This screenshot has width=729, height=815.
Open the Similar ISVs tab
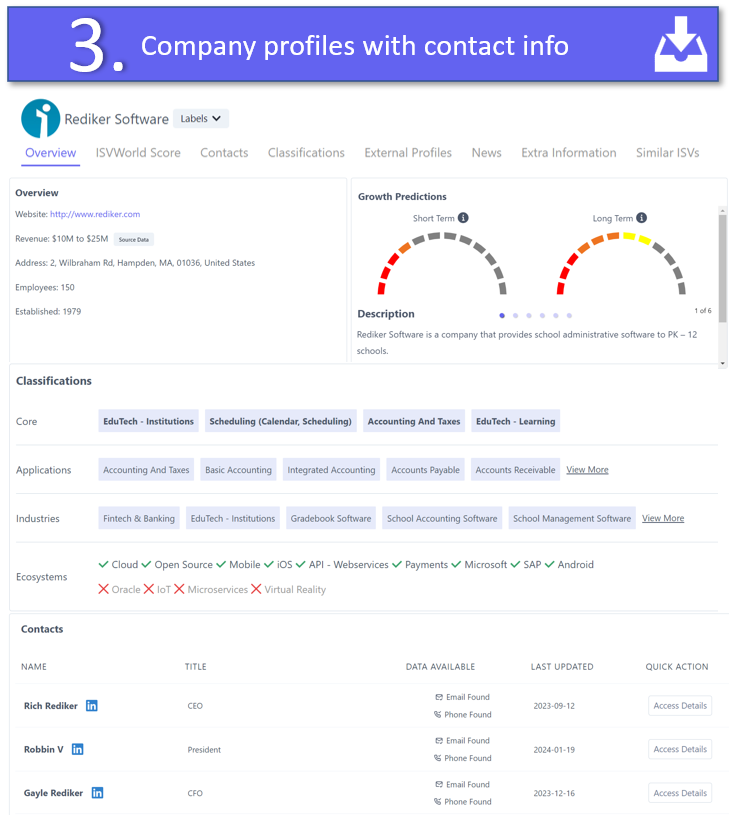(667, 153)
